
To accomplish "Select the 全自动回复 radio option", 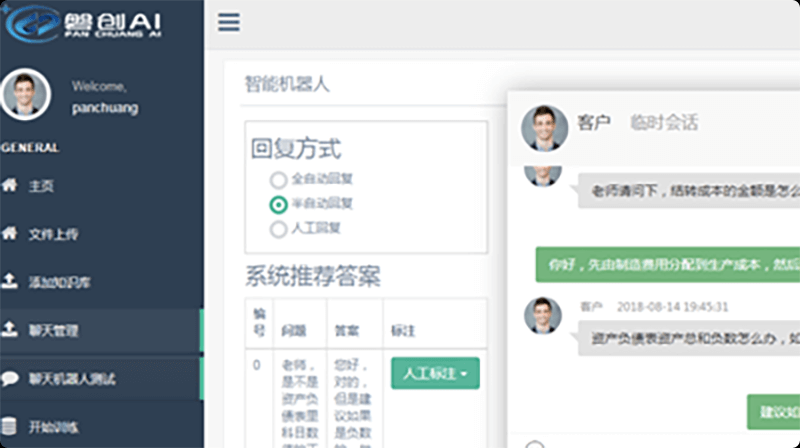I will point(278,180).
